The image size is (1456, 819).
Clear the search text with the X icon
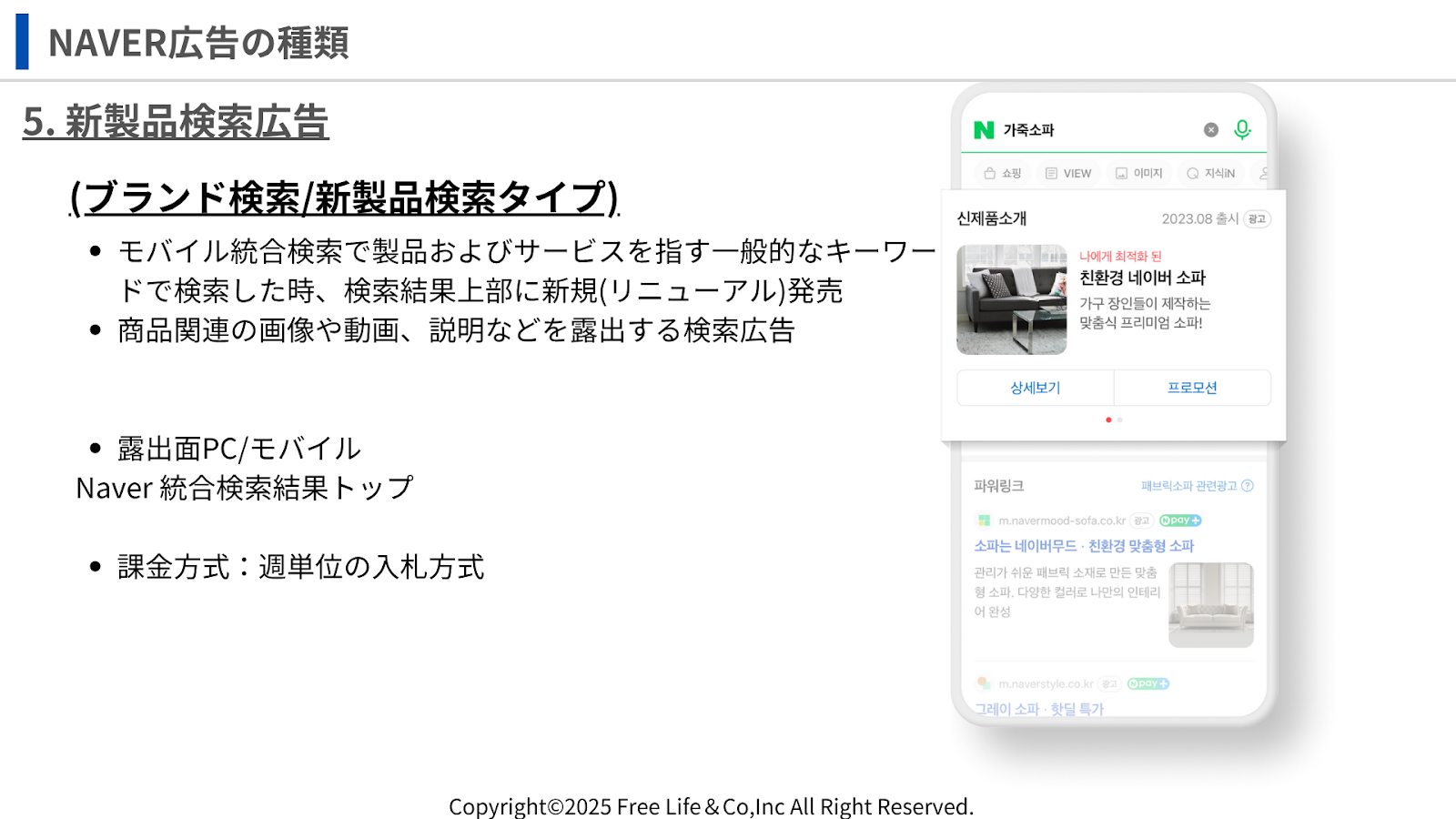click(1211, 130)
